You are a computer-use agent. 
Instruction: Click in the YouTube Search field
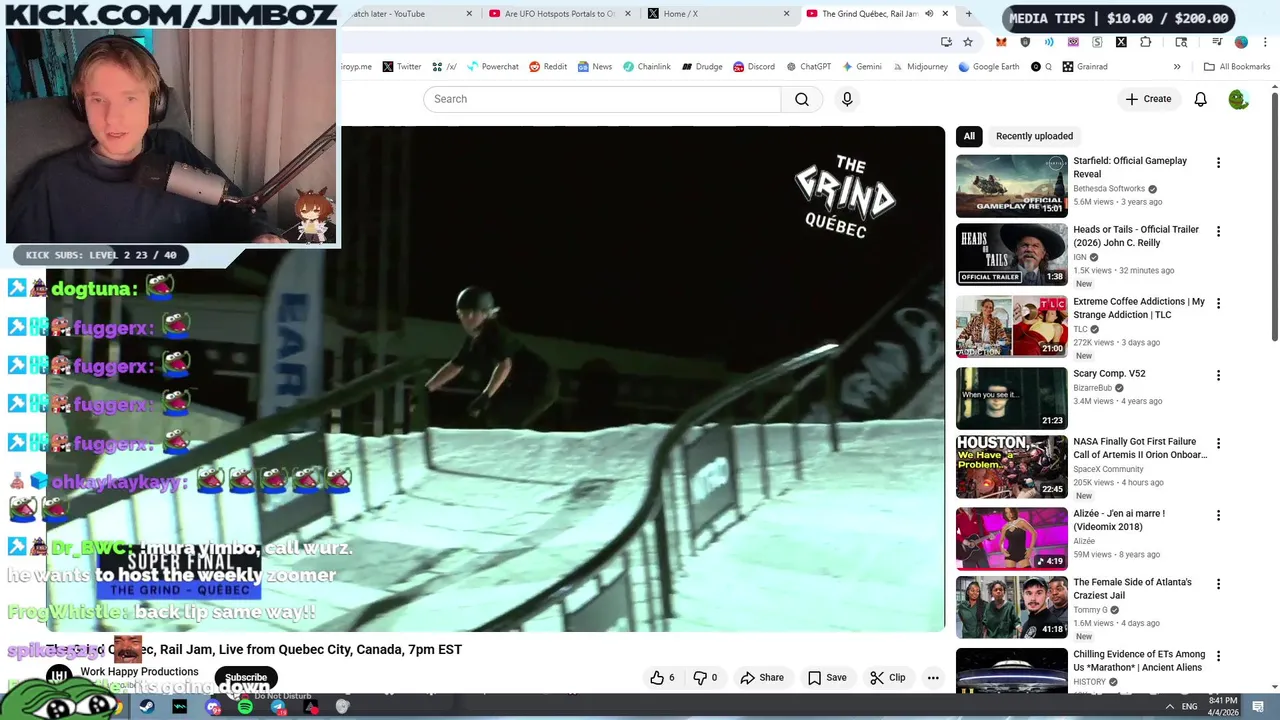tap(602, 99)
